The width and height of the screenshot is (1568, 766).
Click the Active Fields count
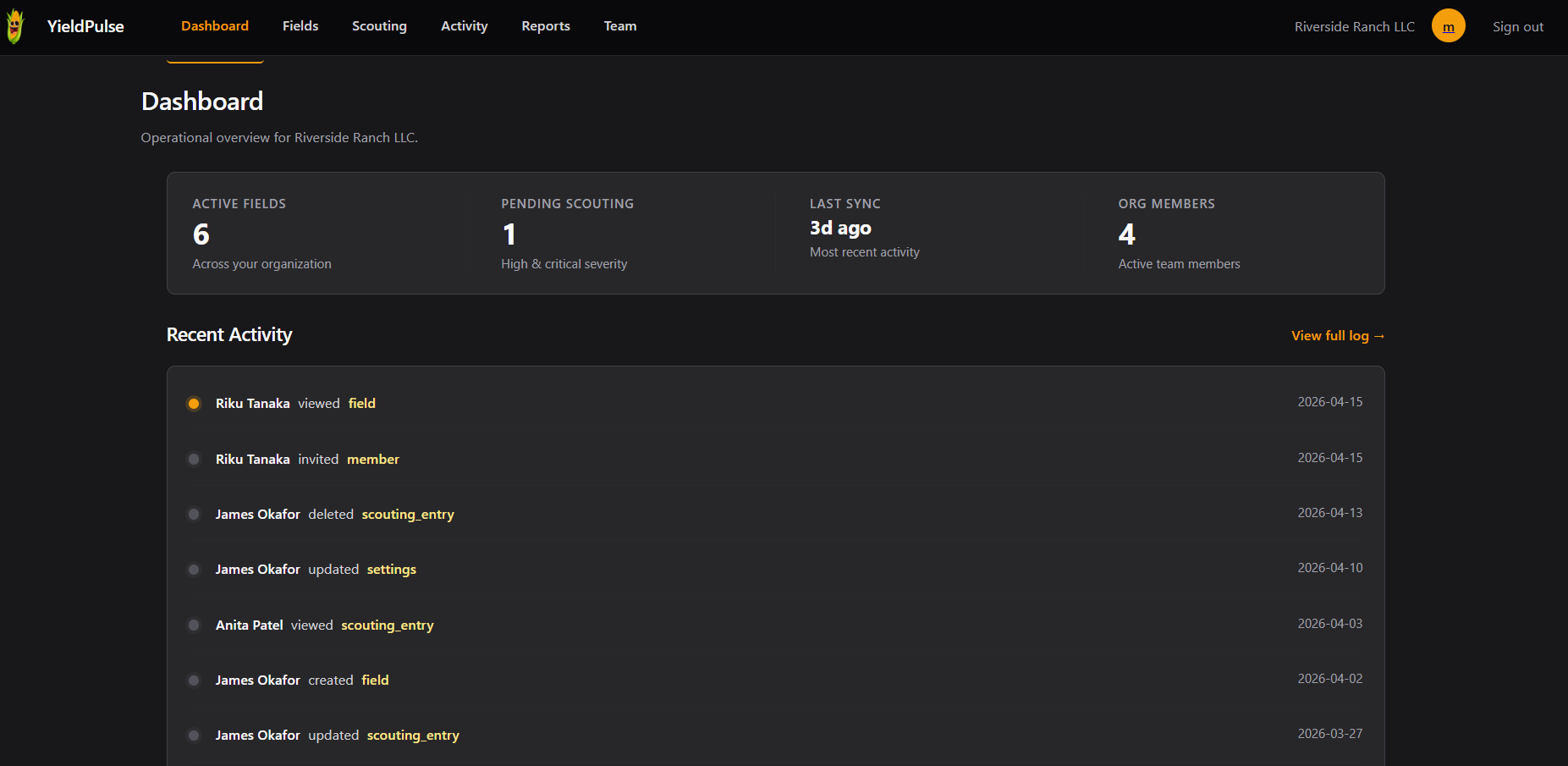pos(201,234)
